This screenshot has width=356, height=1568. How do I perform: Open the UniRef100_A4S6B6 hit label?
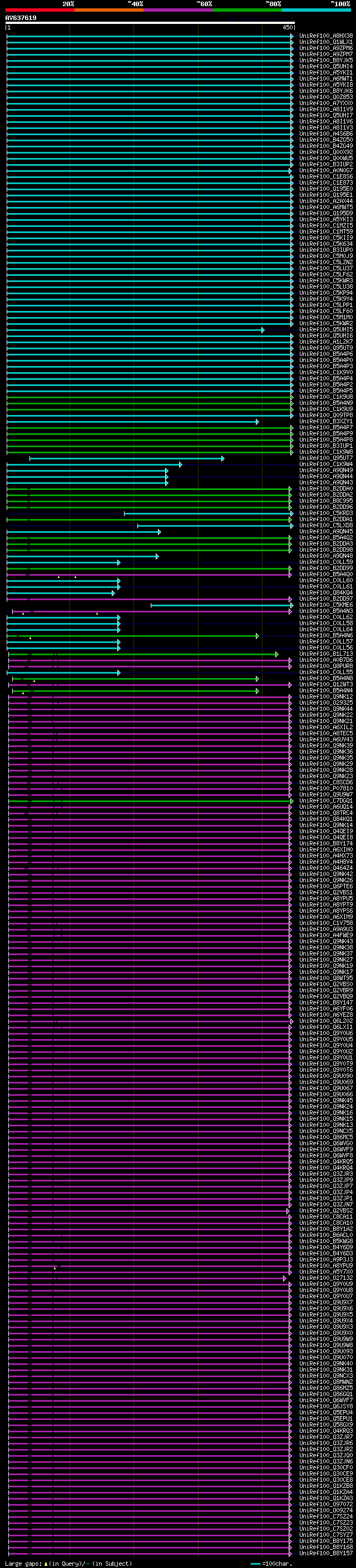pos(325,134)
